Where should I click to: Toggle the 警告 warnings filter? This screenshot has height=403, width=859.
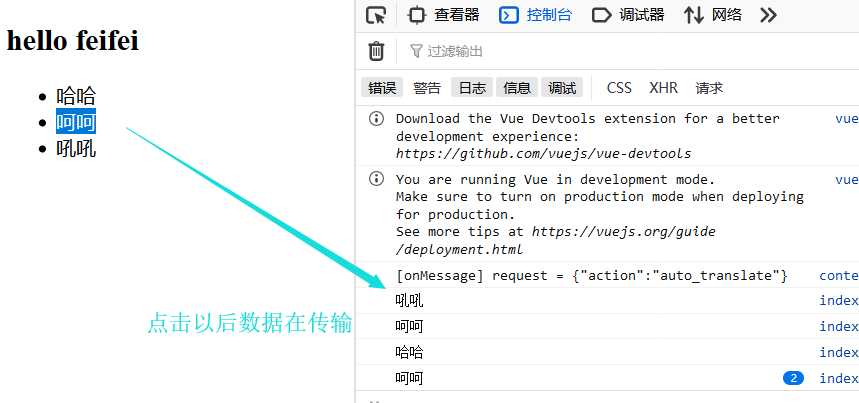click(x=427, y=88)
